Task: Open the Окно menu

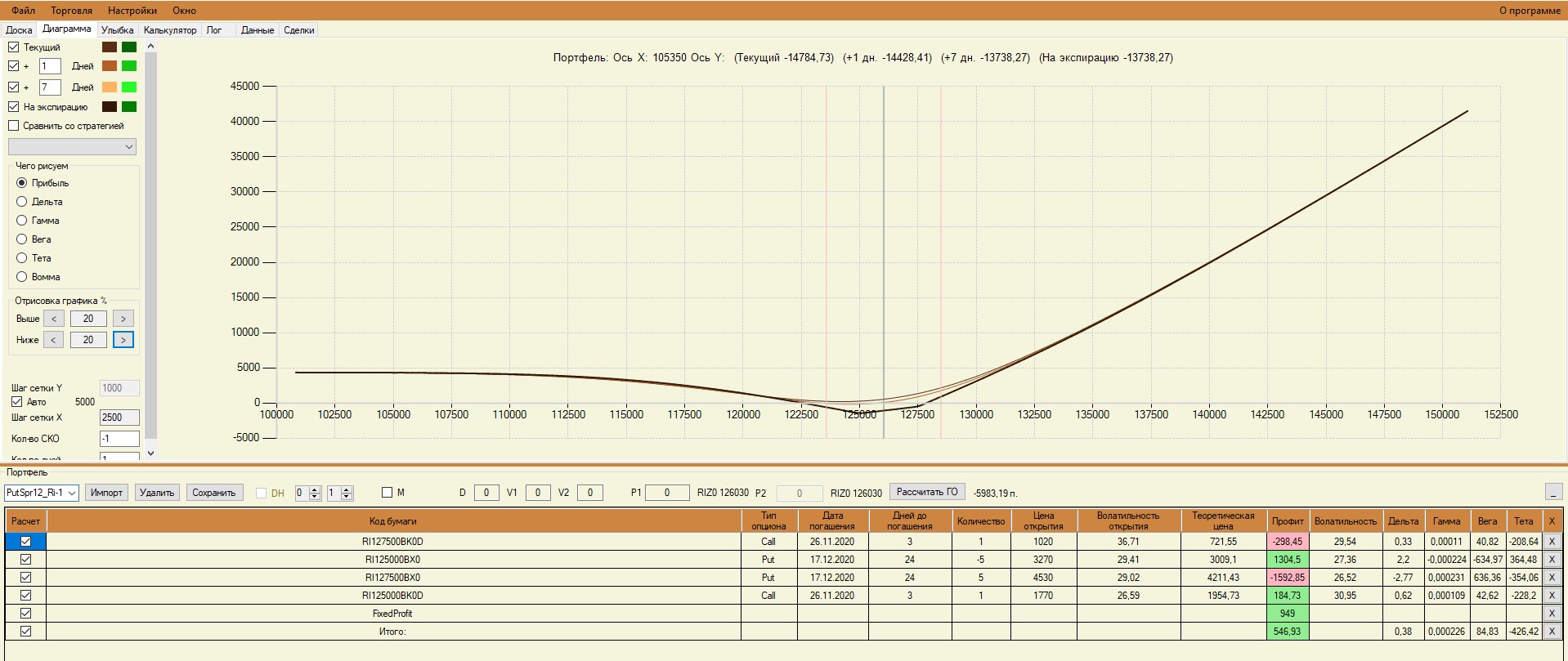Action: 184,11
